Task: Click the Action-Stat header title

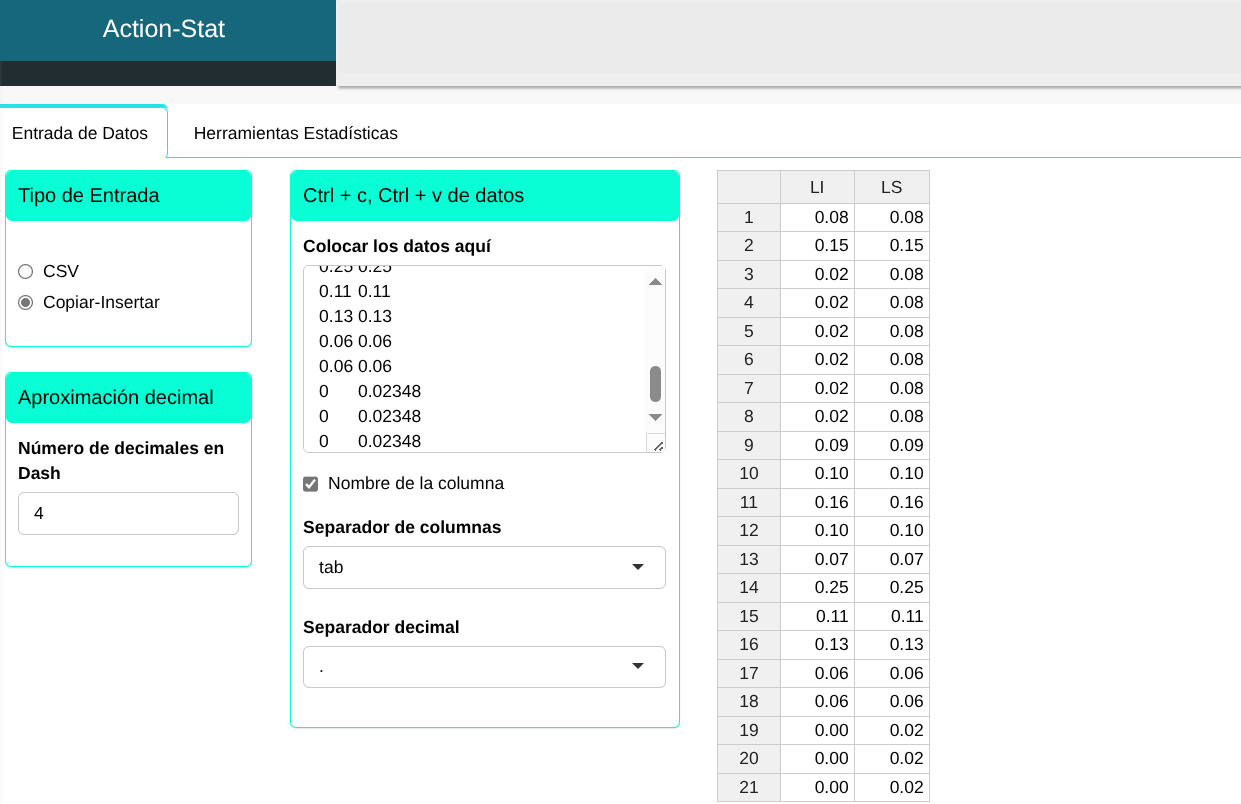Action: [164, 29]
